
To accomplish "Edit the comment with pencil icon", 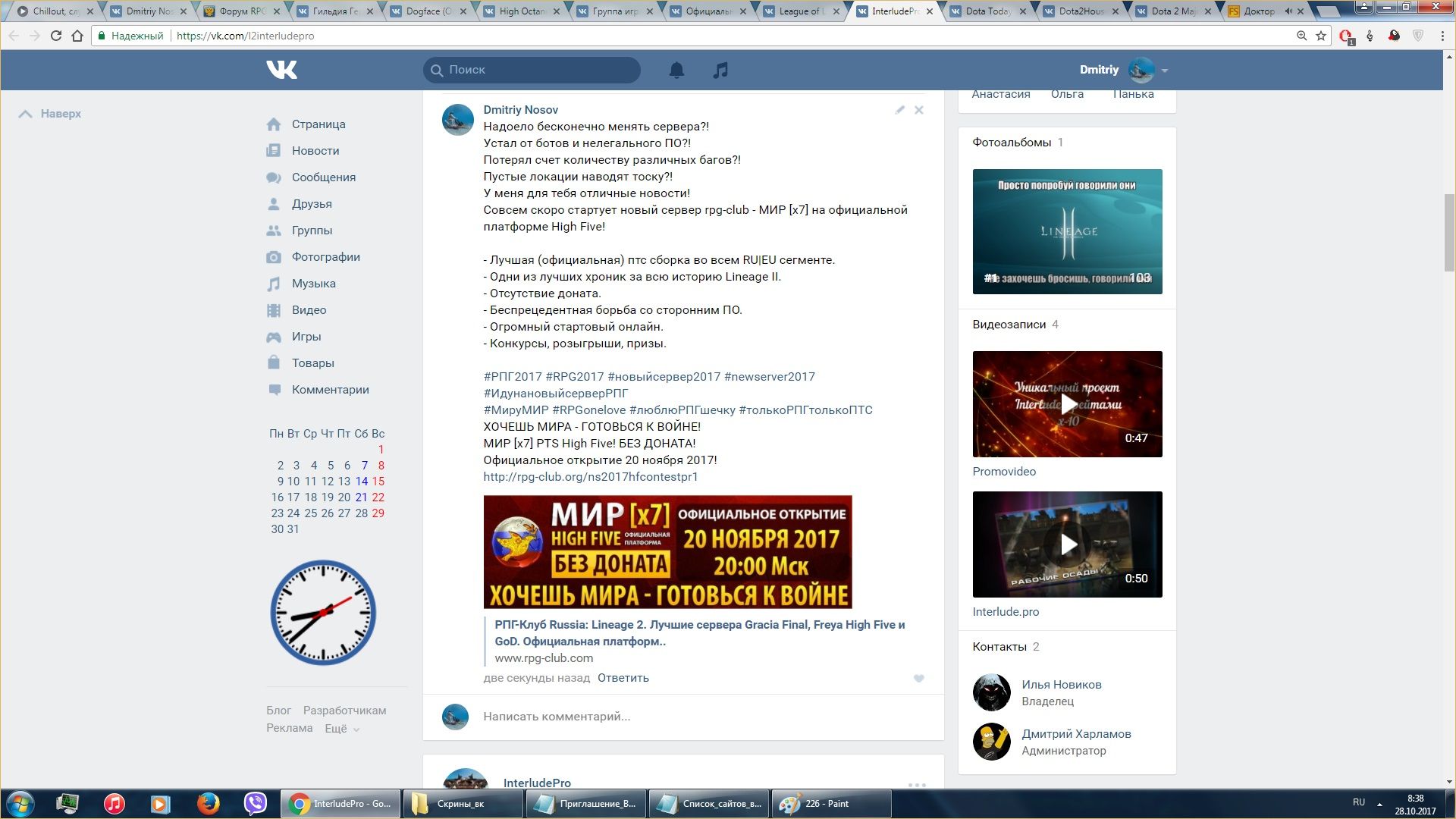I will [x=899, y=110].
